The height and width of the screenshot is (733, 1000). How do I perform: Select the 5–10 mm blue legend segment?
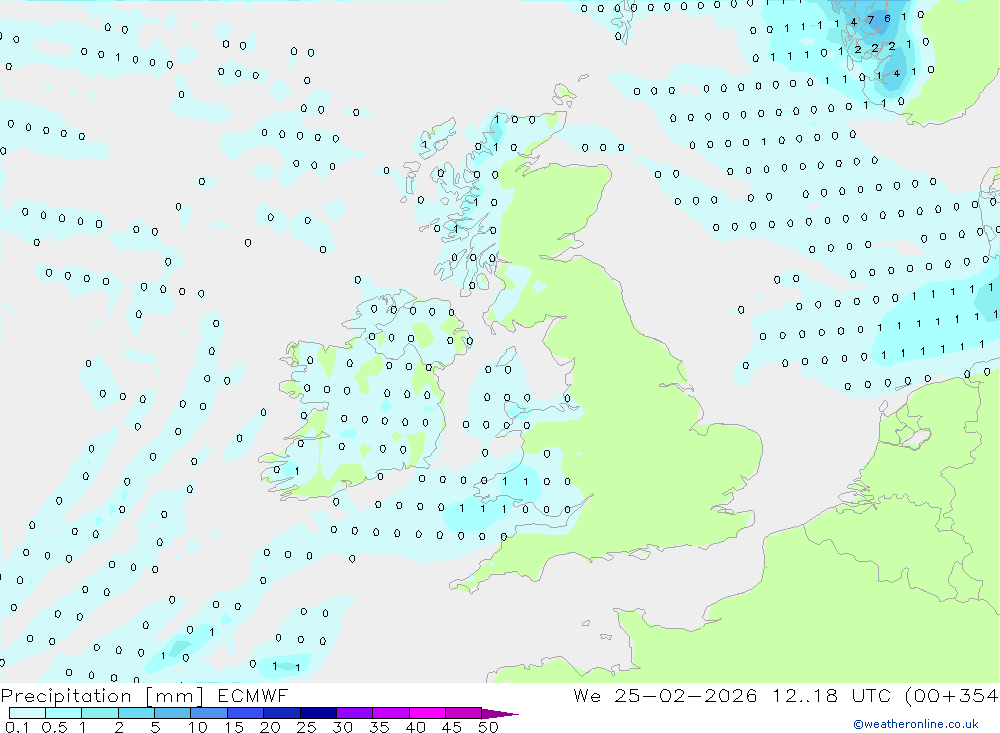[x=172, y=713]
